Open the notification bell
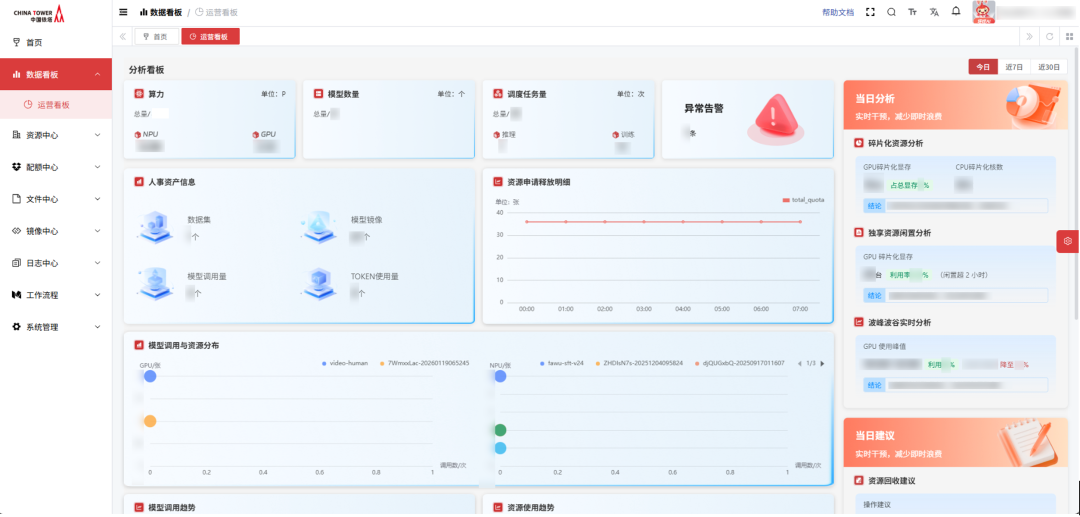Viewport: 1080px width, 517px height. point(956,11)
